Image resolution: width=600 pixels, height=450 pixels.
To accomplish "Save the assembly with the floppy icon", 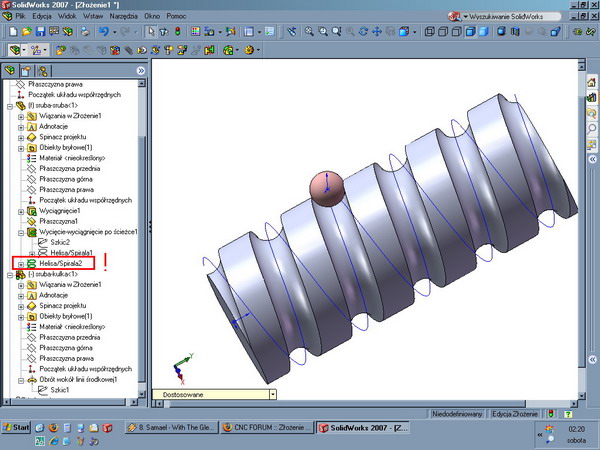I will click(40, 31).
